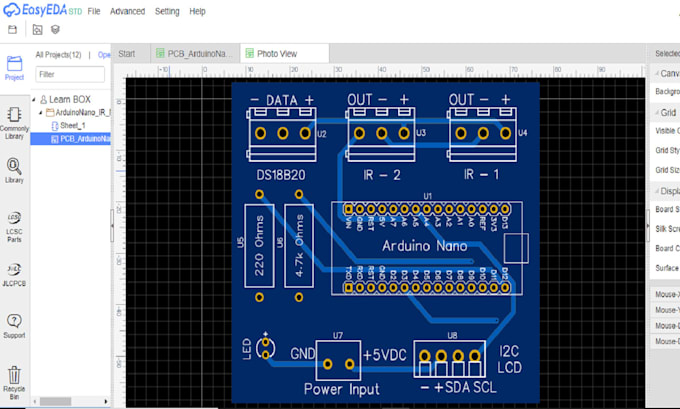Click the DS18B20 label on the PCB
Image resolution: width=680 pixels, height=409 pixels.
click(281, 175)
